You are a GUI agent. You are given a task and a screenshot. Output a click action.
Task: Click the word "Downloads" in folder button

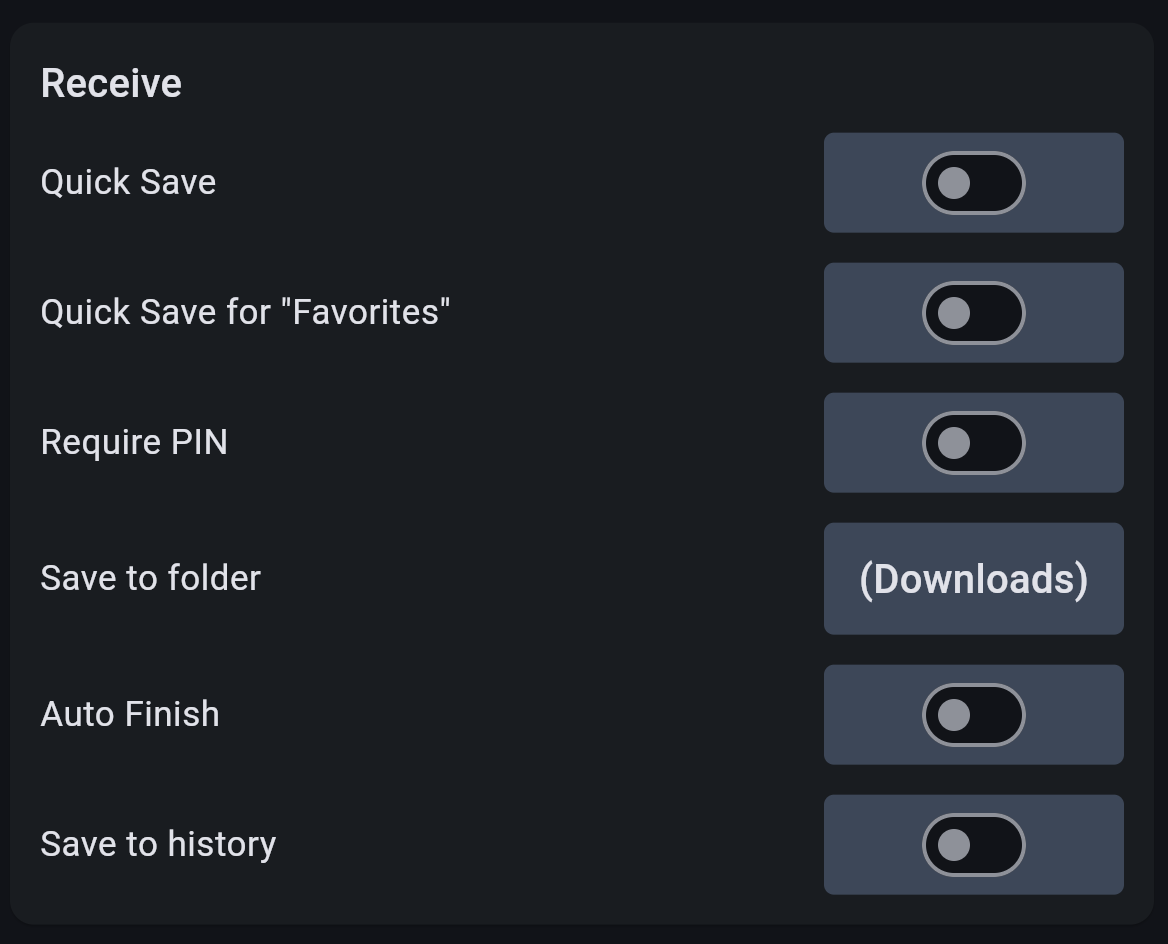[973, 579]
